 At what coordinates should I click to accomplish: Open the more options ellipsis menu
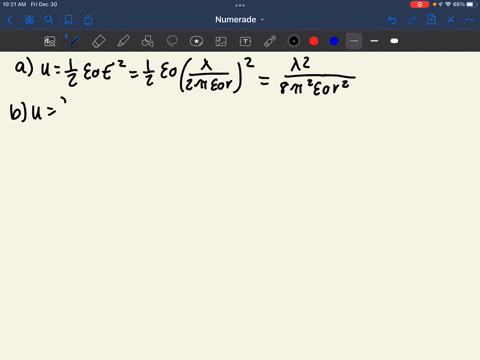coord(470,20)
